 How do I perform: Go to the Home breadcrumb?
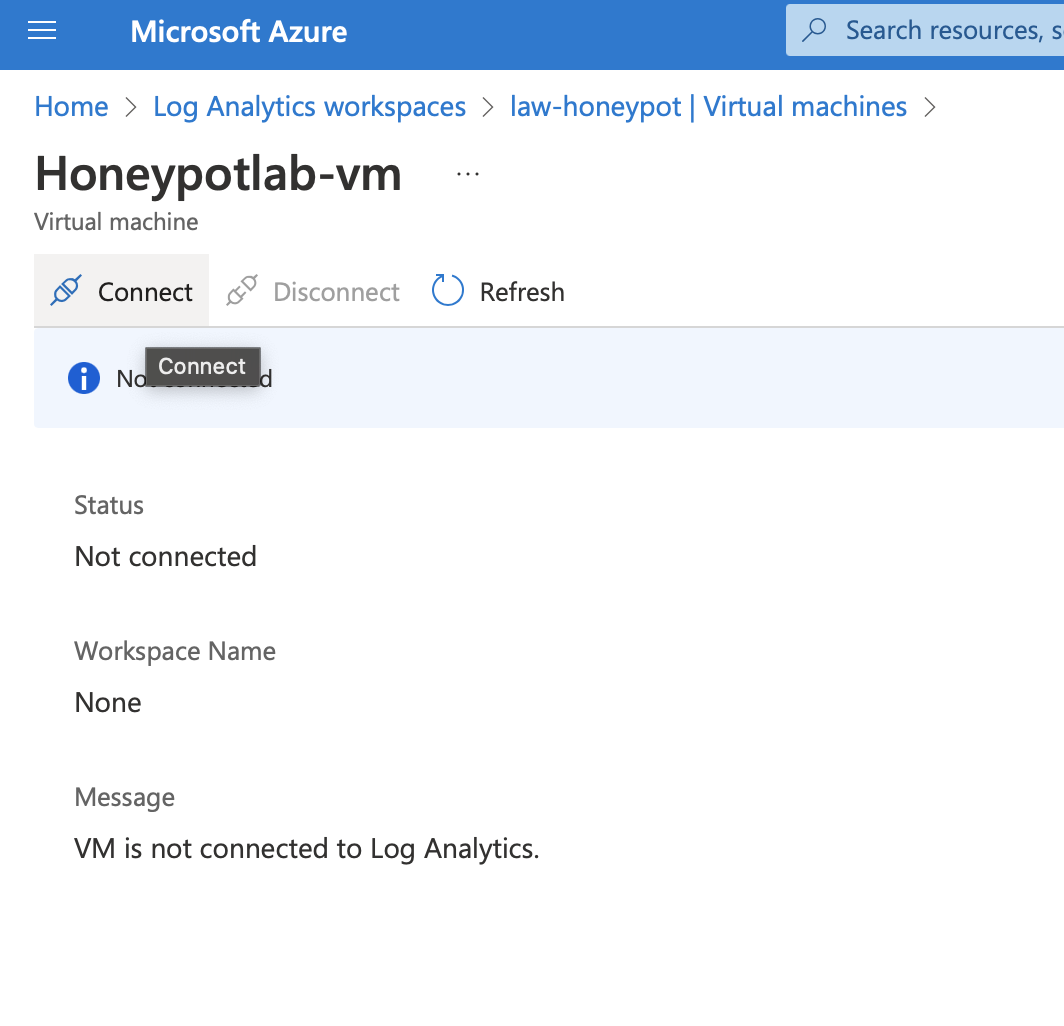[71, 107]
